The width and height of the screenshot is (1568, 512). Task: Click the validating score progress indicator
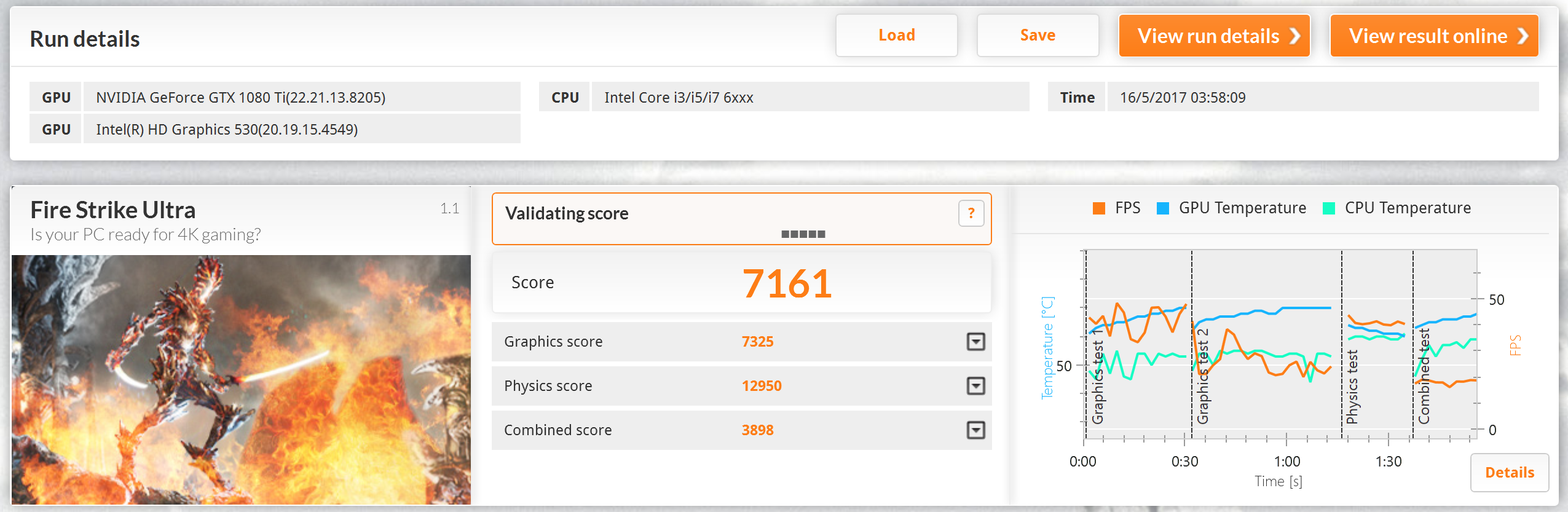pyautogui.click(x=803, y=234)
